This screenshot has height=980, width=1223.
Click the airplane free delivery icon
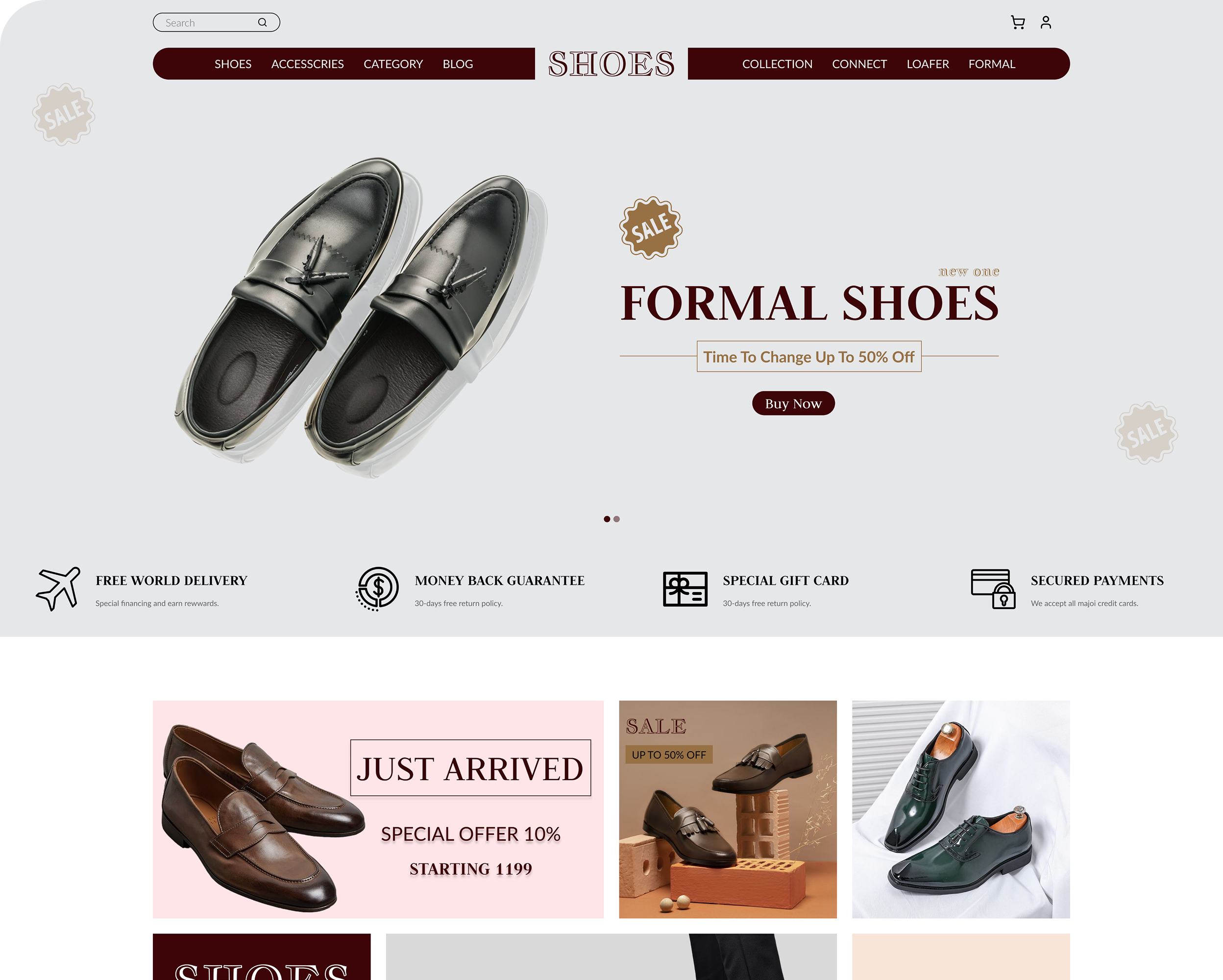tap(58, 588)
